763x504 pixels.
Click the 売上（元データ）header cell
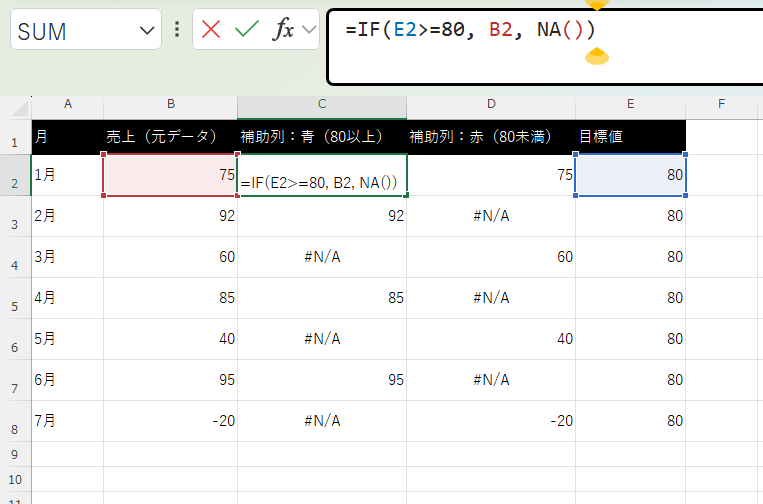(170, 137)
